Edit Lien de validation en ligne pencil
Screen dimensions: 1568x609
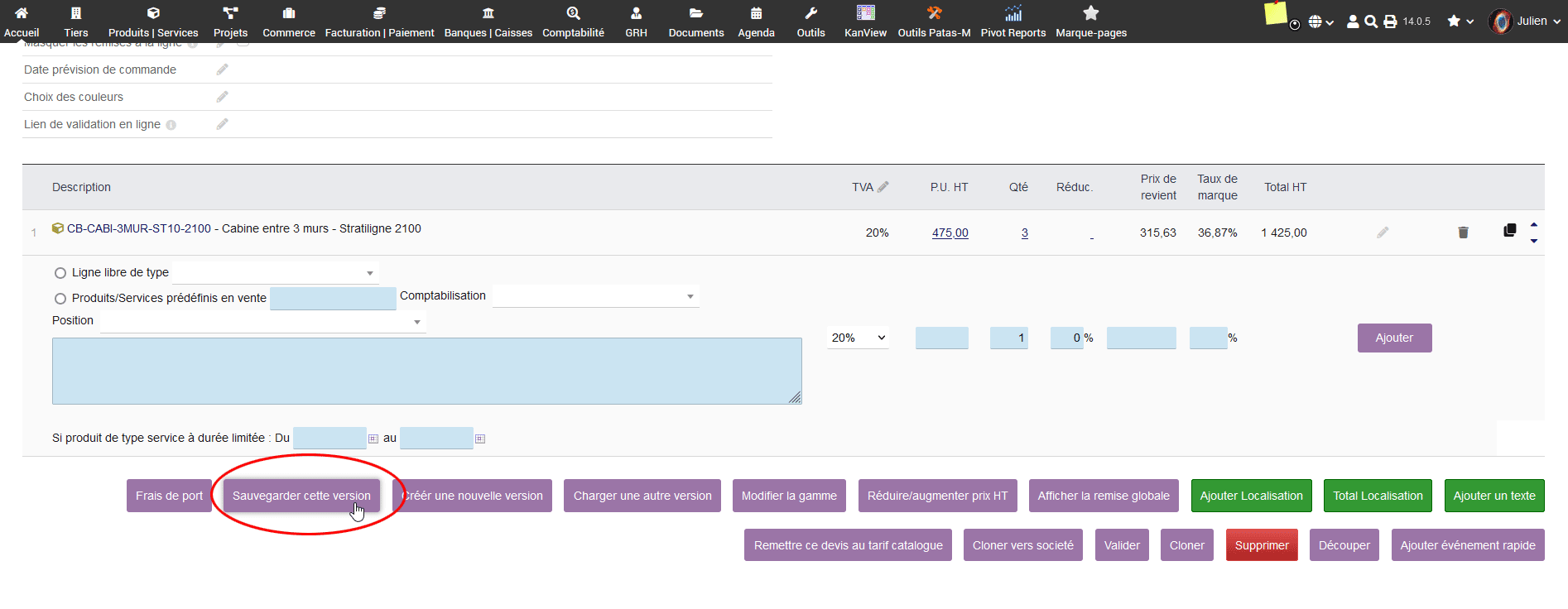pos(222,124)
